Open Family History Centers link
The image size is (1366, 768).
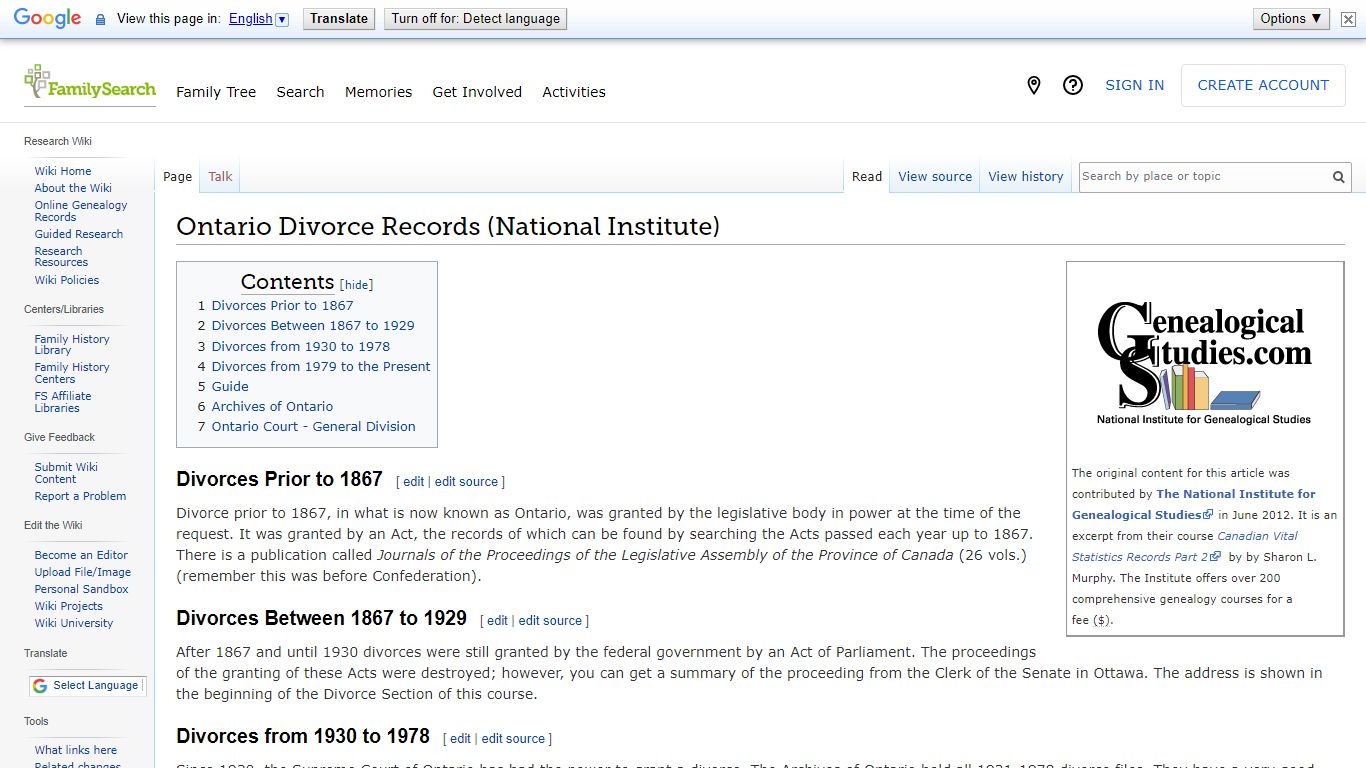pyautogui.click(x=72, y=373)
